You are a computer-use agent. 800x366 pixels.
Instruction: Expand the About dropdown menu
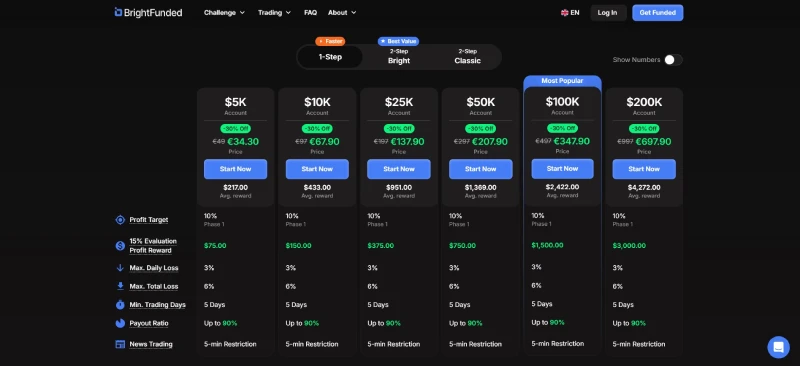(342, 13)
